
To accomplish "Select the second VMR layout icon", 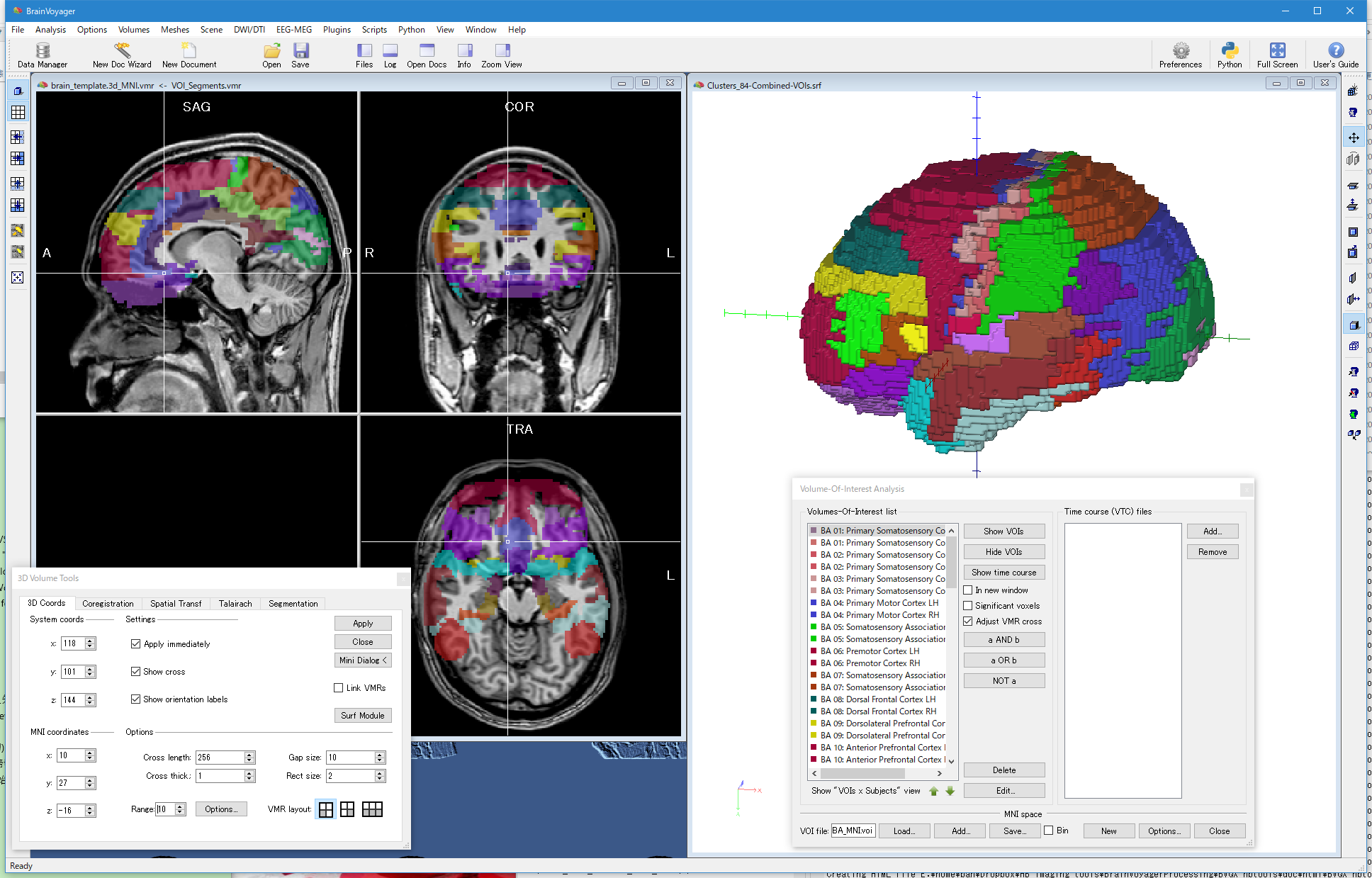I will tap(347, 809).
